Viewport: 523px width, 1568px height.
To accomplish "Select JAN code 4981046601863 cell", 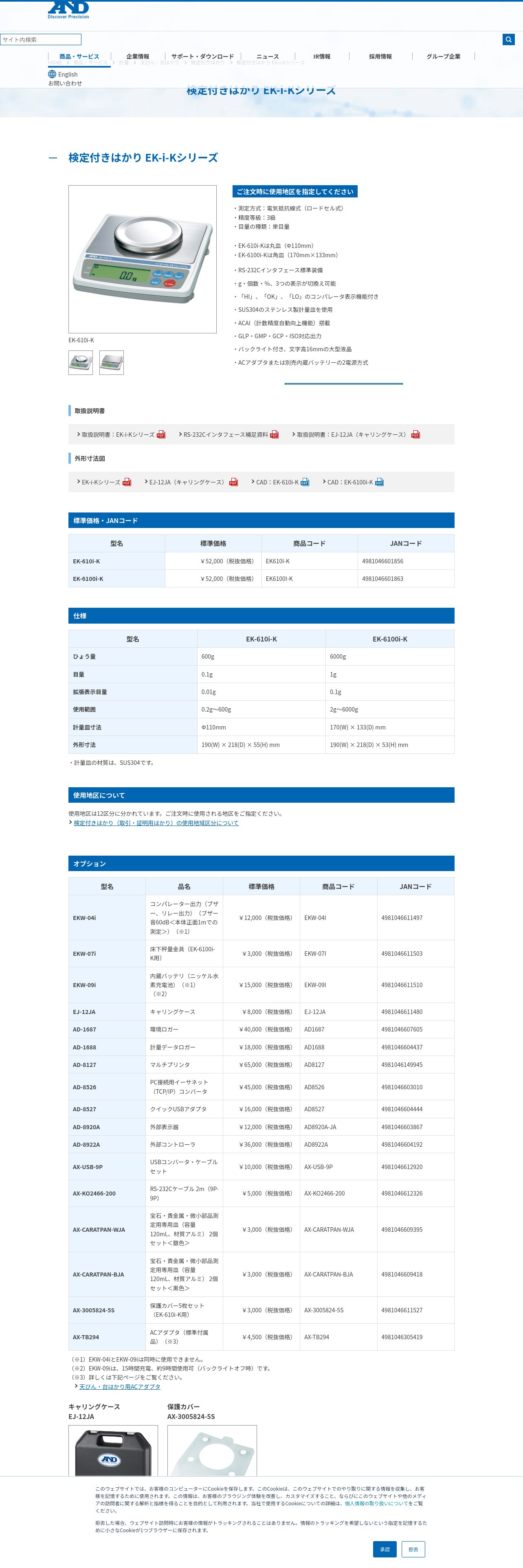I will (406, 579).
